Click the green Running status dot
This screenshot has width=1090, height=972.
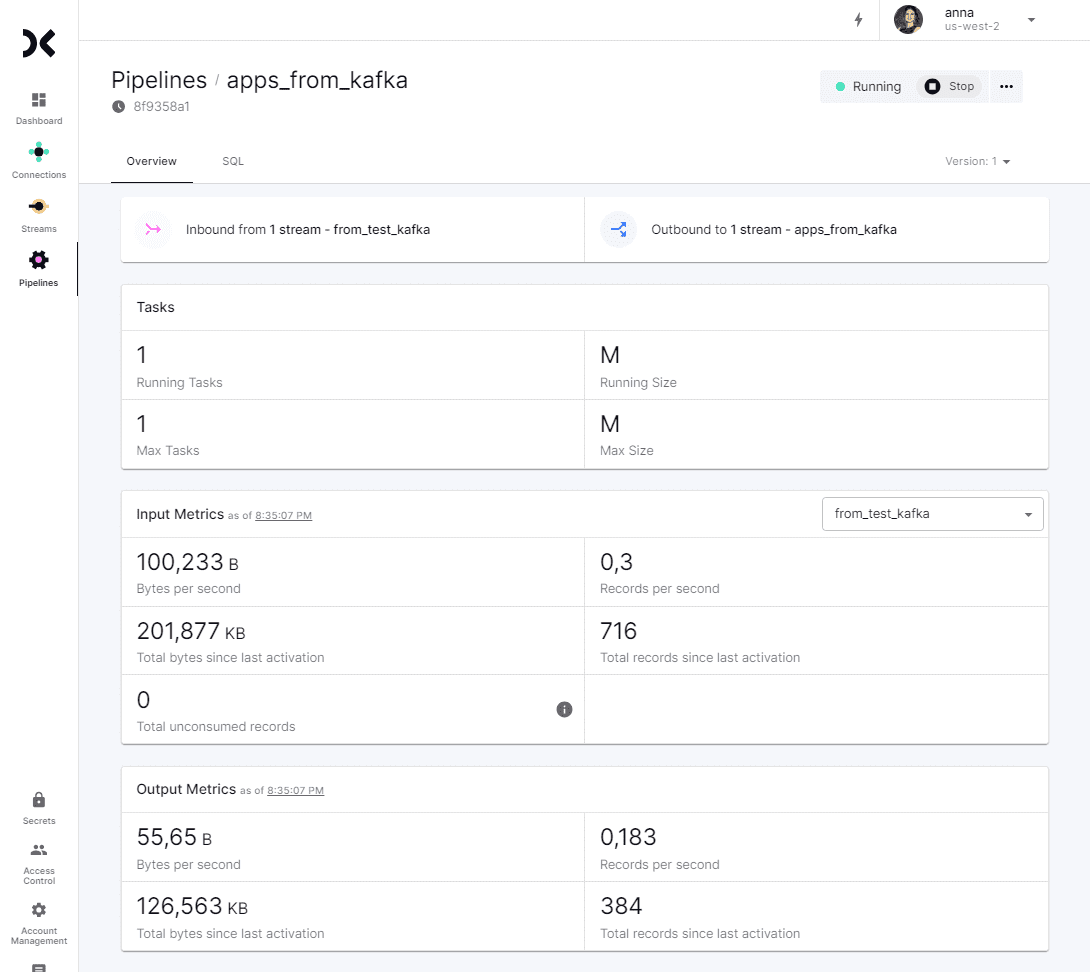click(x=840, y=87)
